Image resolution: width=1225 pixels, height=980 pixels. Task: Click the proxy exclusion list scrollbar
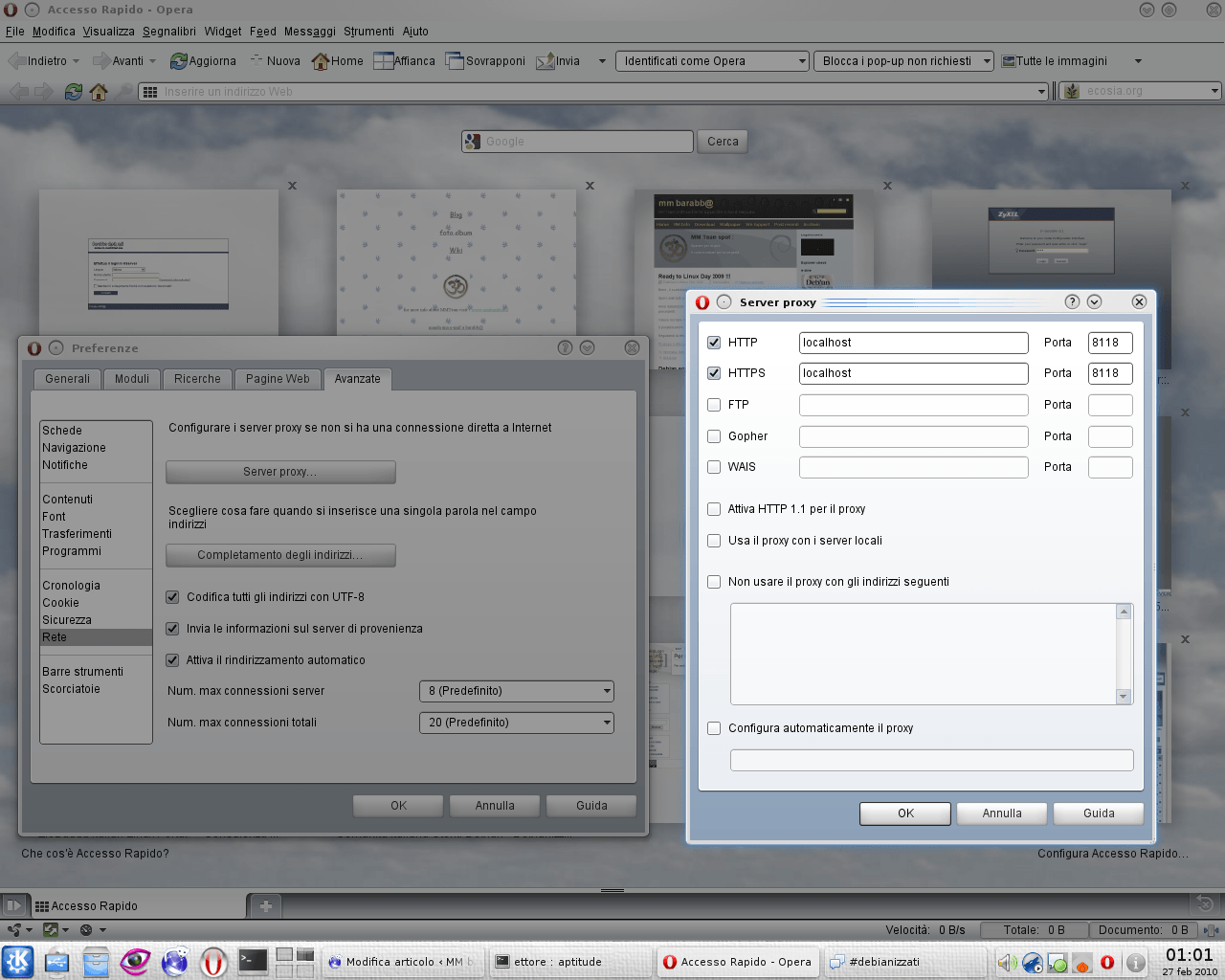pos(1124,654)
